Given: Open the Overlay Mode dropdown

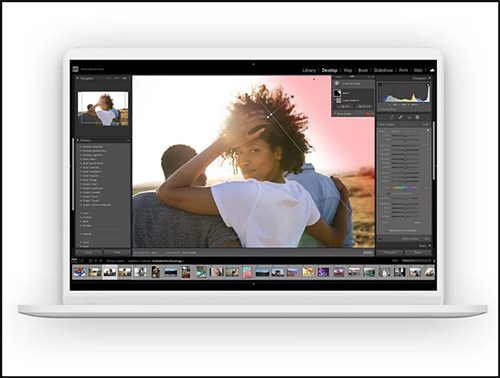Looking at the screenshot, I should 189,253.
